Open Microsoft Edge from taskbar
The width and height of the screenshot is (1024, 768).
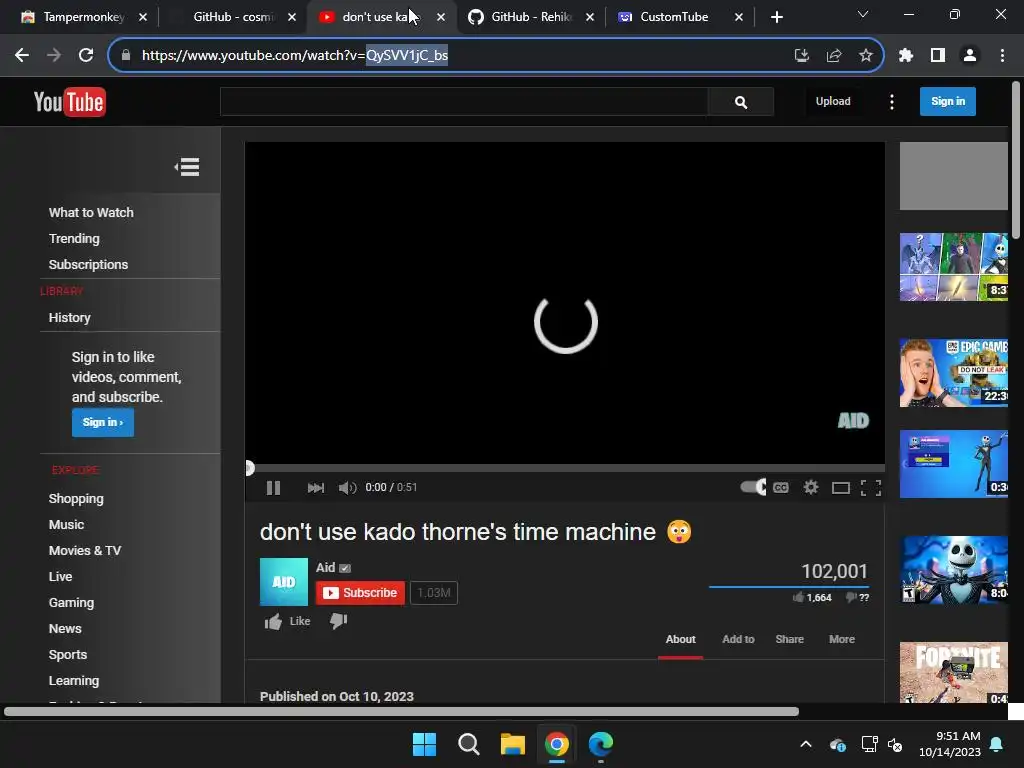(601, 744)
